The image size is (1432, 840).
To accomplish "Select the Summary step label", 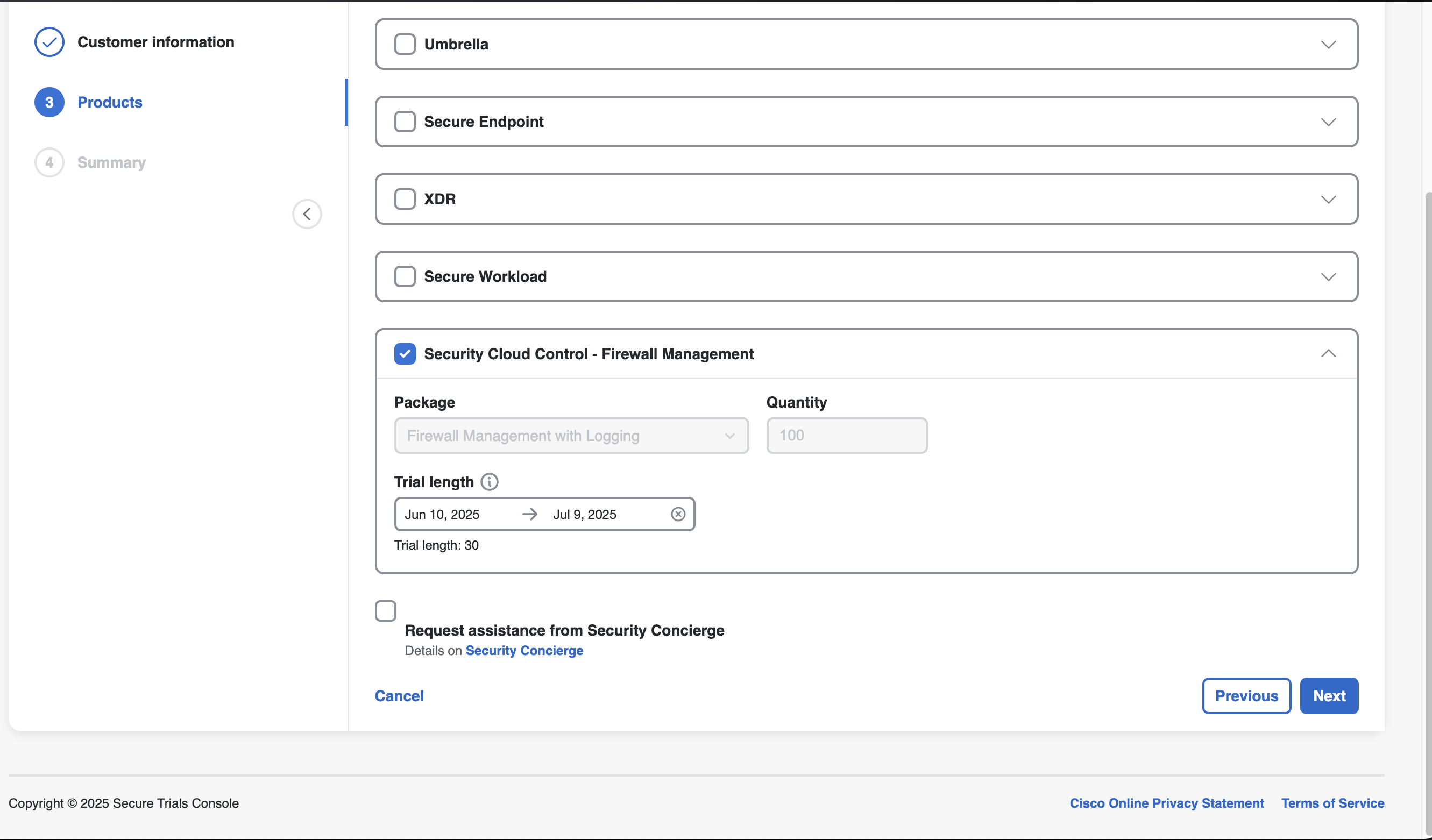I will point(111,162).
